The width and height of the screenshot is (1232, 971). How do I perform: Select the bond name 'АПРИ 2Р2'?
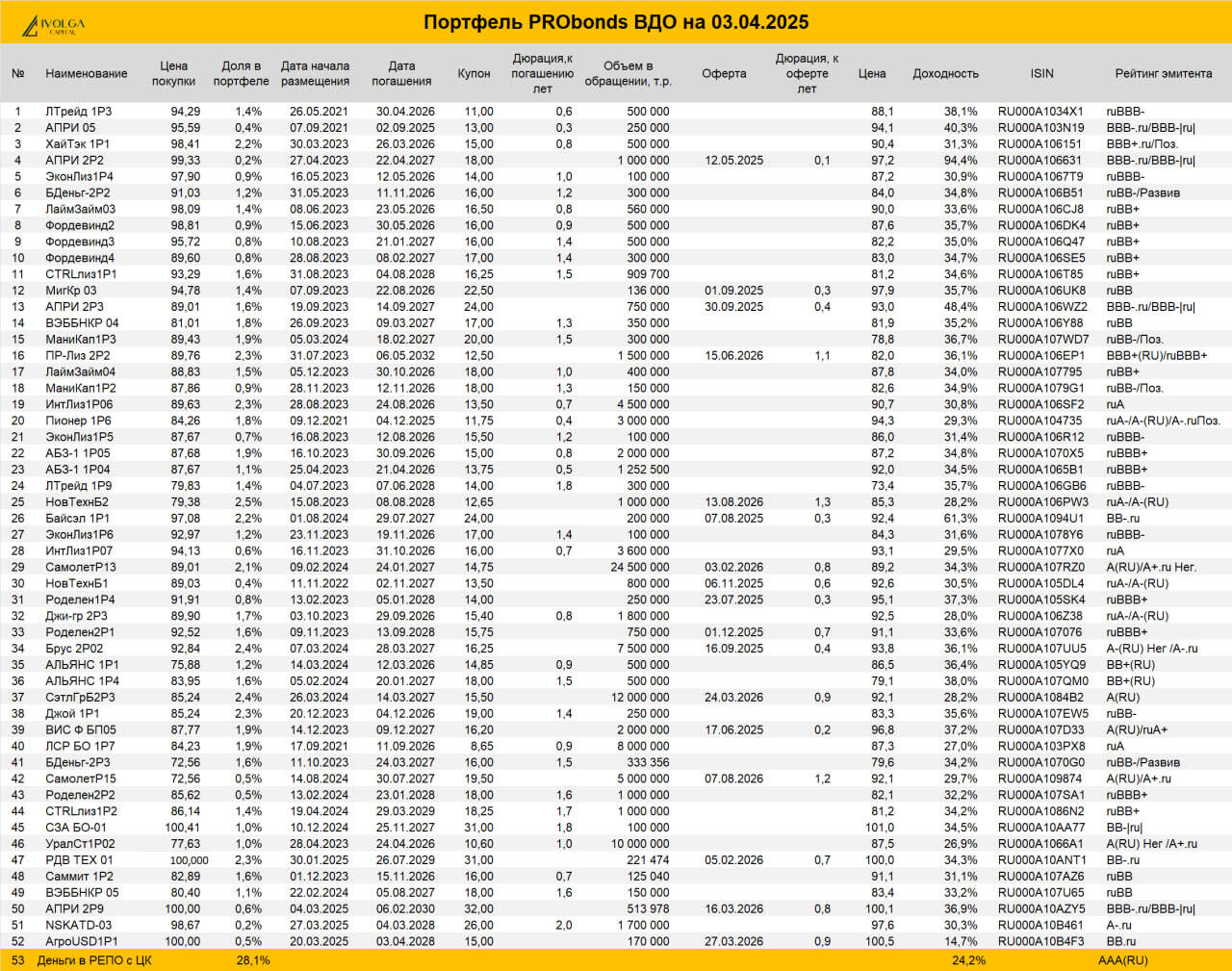coord(75,161)
